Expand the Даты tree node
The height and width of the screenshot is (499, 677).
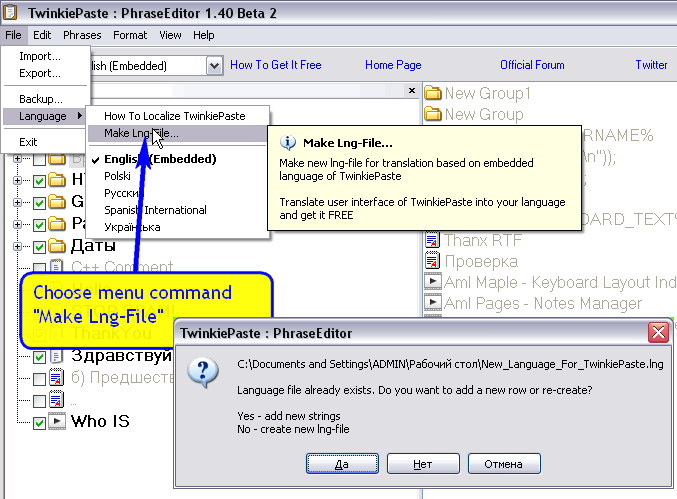(x=17, y=246)
